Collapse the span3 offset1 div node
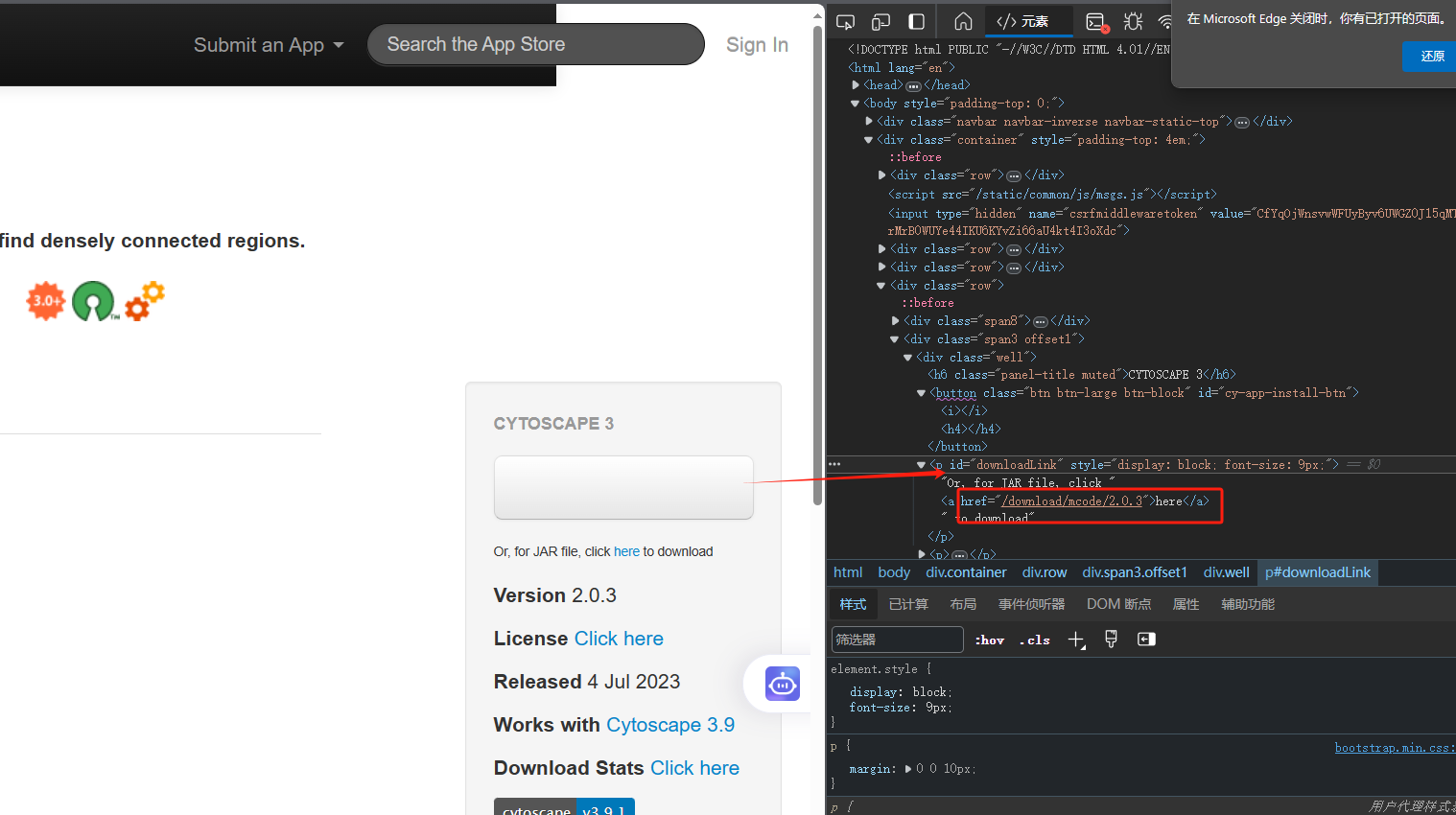Viewport: 1456px width, 815px height. (x=895, y=339)
